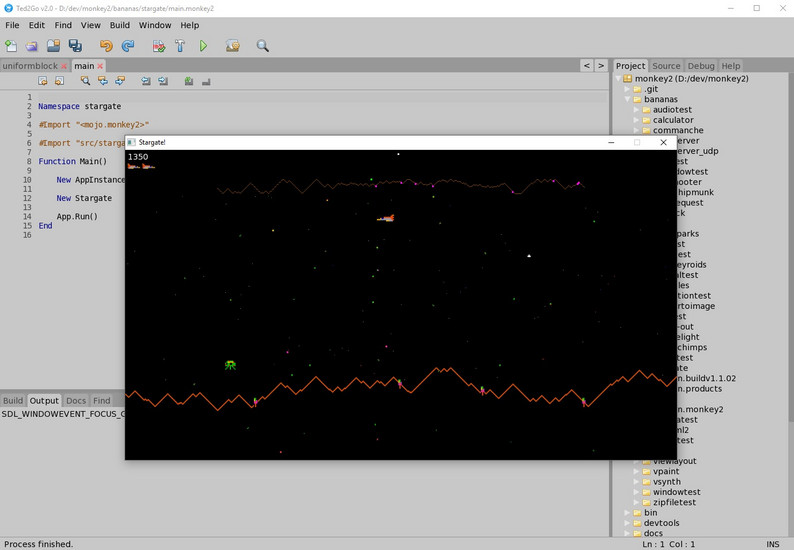
Task: Select the calculator folder in project tree
Action: [672, 120]
